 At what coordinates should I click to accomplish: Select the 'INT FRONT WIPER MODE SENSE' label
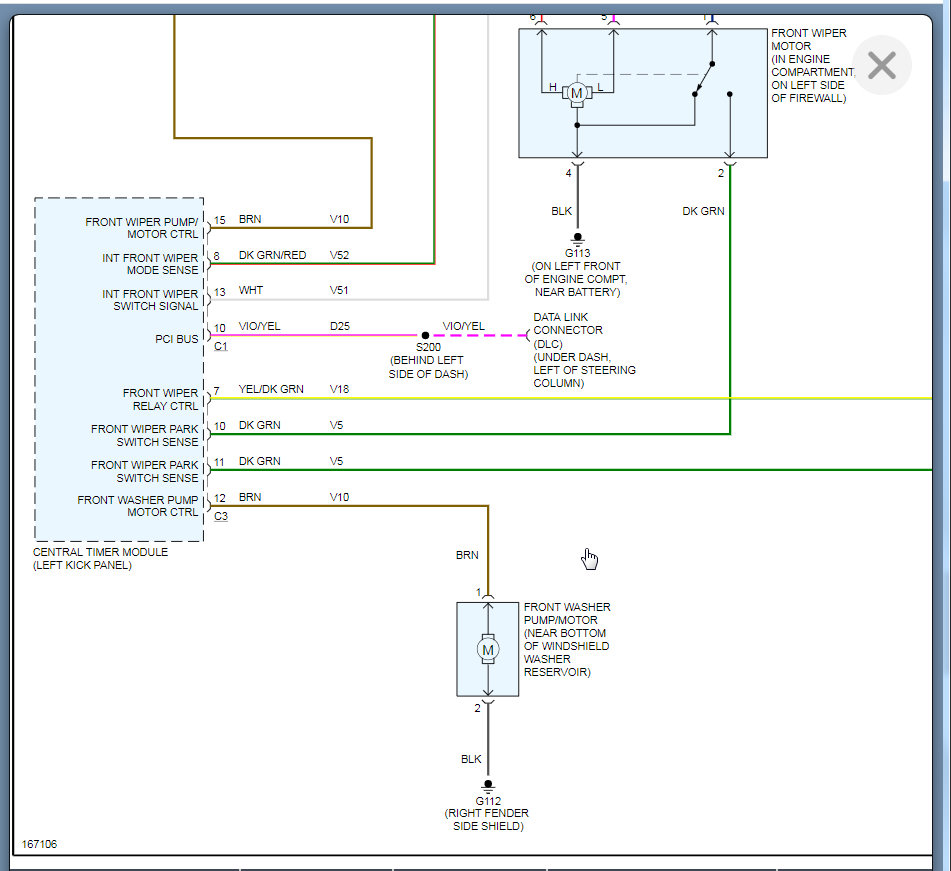click(150, 264)
